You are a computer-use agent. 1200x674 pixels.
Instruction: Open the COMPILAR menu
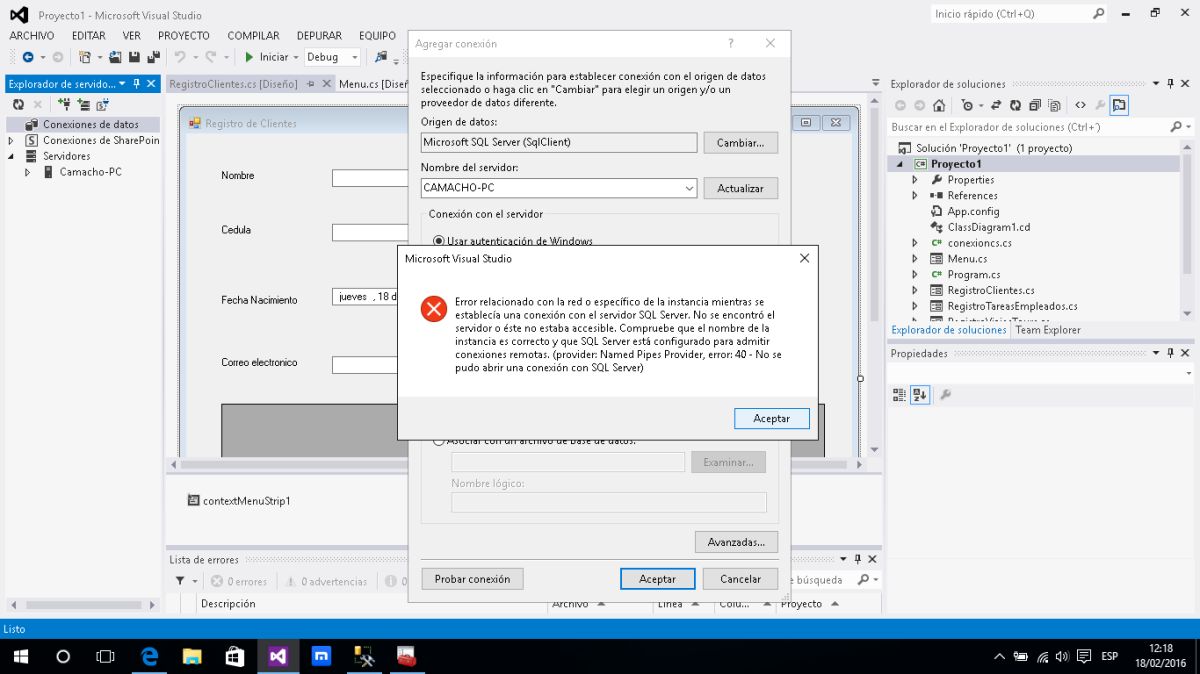(x=253, y=36)
